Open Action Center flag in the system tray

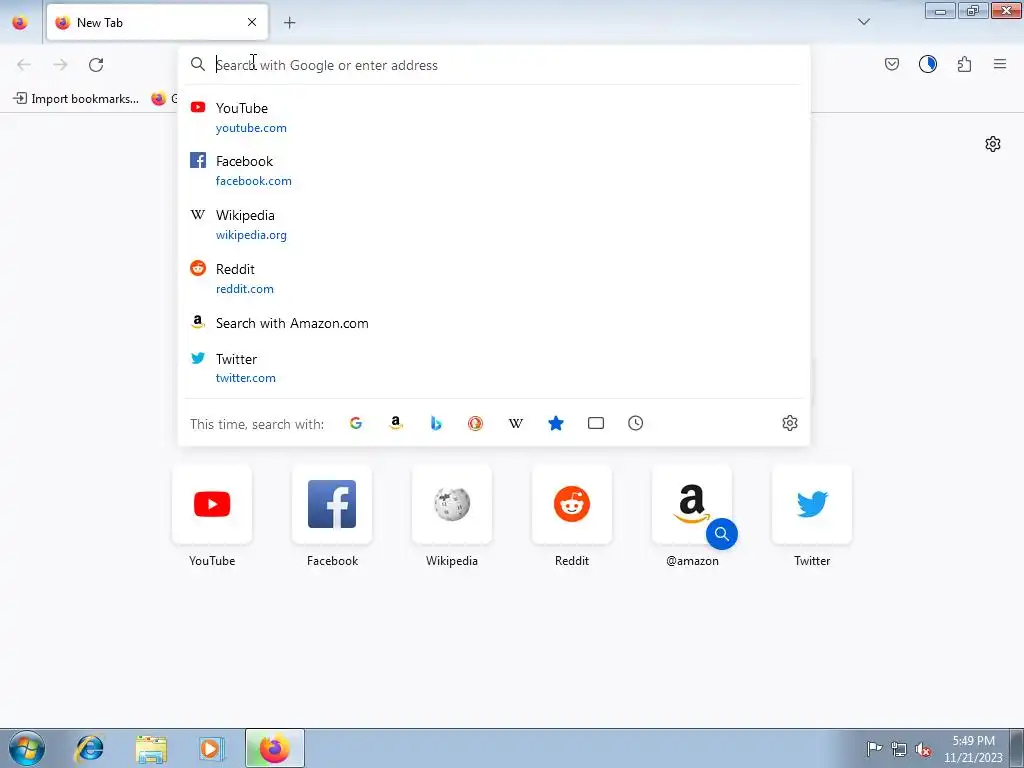(x=874, y=748)
